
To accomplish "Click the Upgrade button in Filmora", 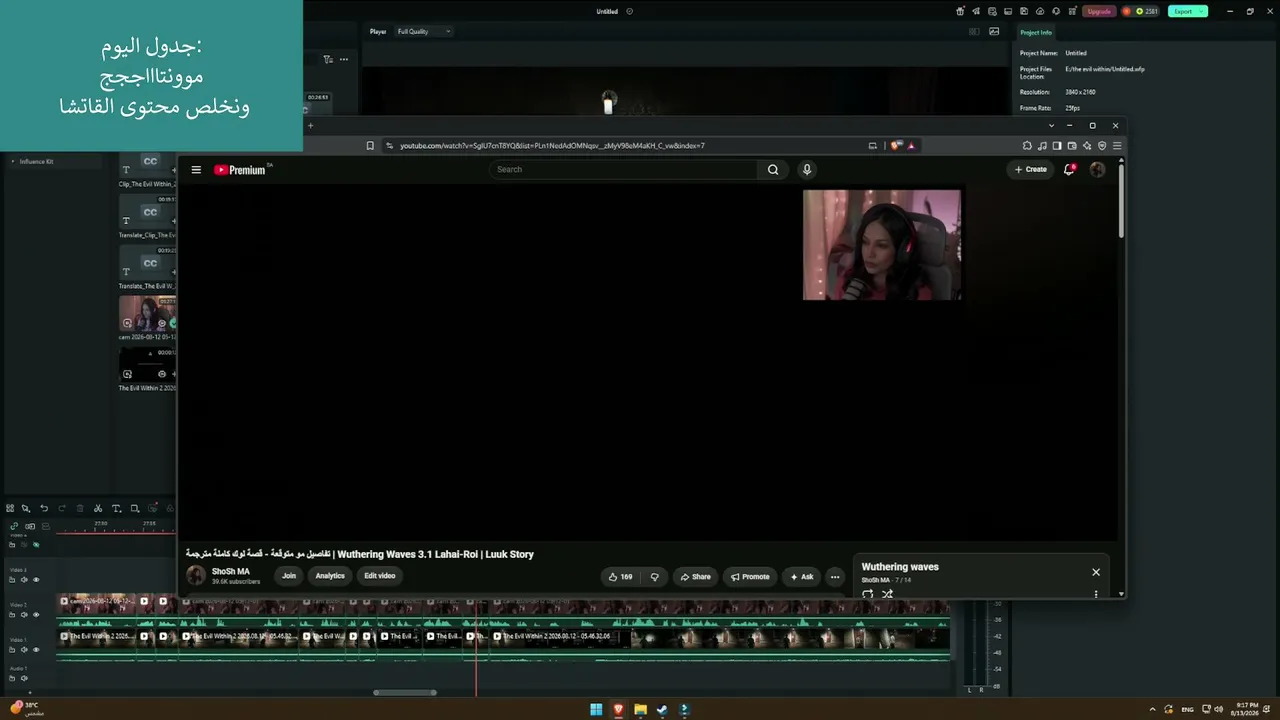I will tap(1099, 11).
